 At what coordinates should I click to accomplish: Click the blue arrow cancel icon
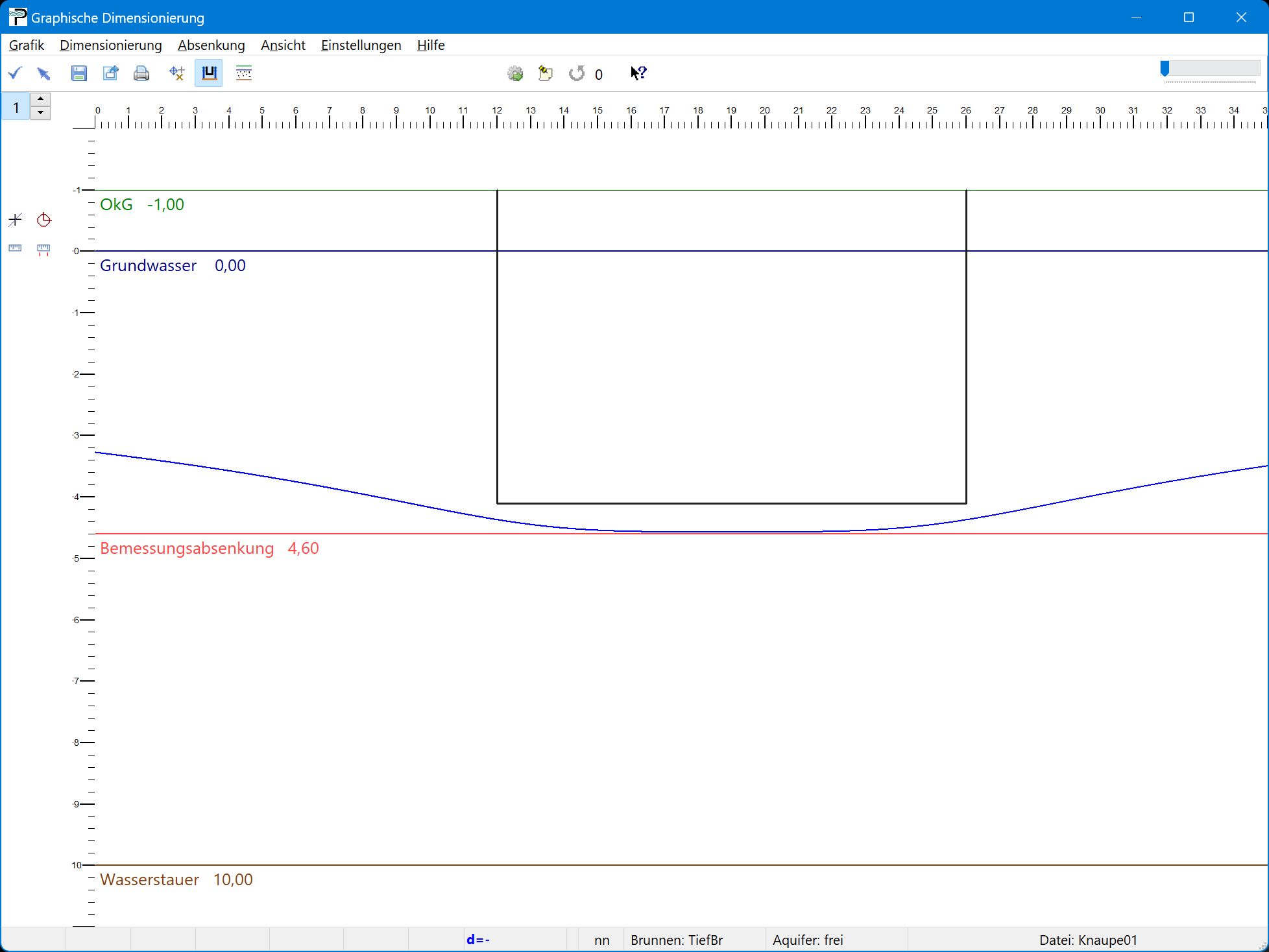(44, 73)
